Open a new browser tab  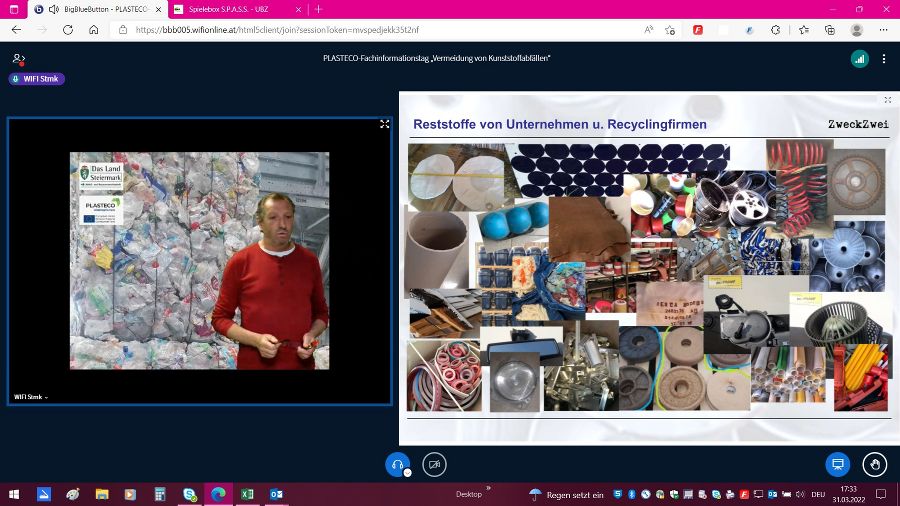(319, 9)
